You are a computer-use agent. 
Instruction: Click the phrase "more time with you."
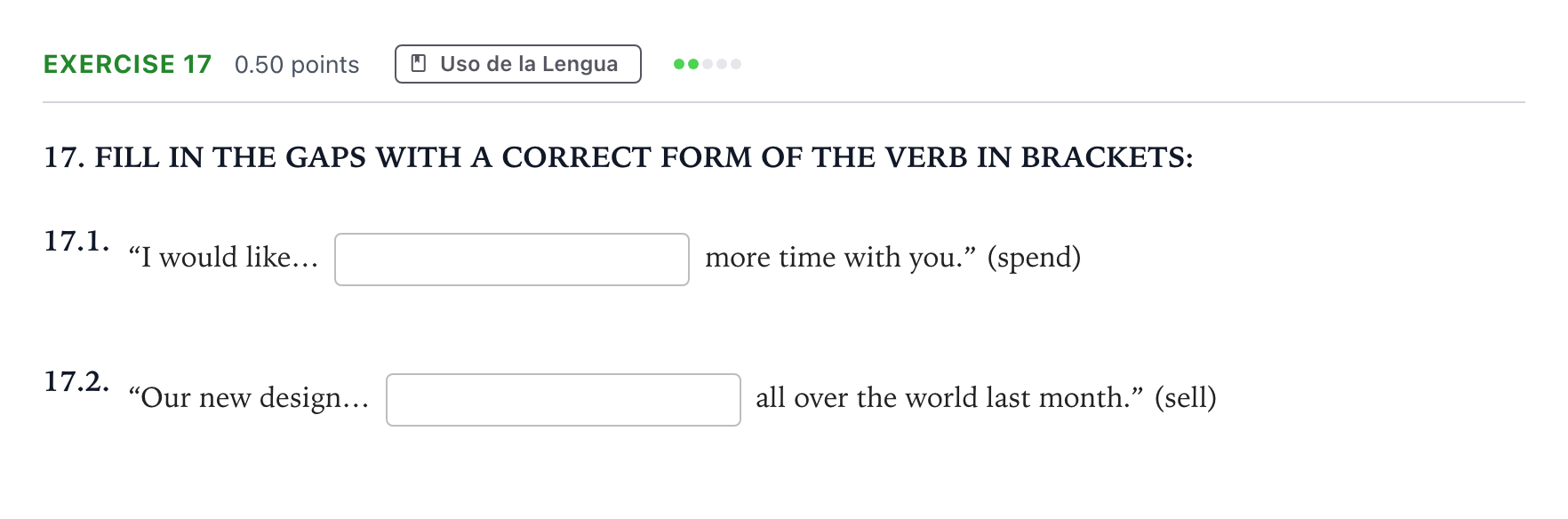840,258
